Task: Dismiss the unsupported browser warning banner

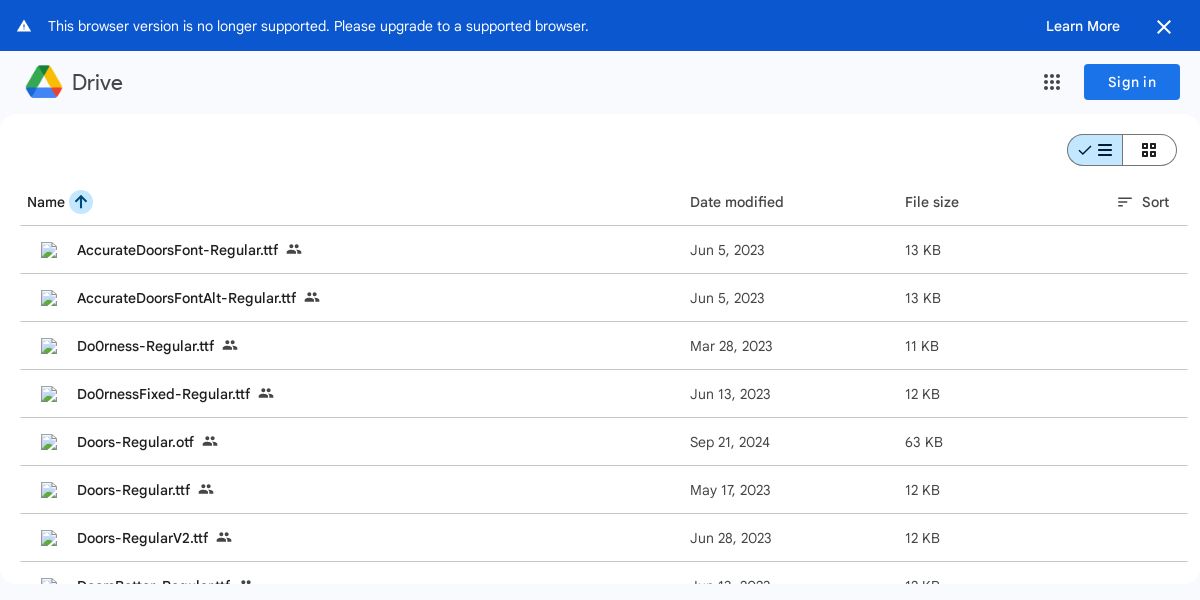Action: click(x=1164, y=27)
